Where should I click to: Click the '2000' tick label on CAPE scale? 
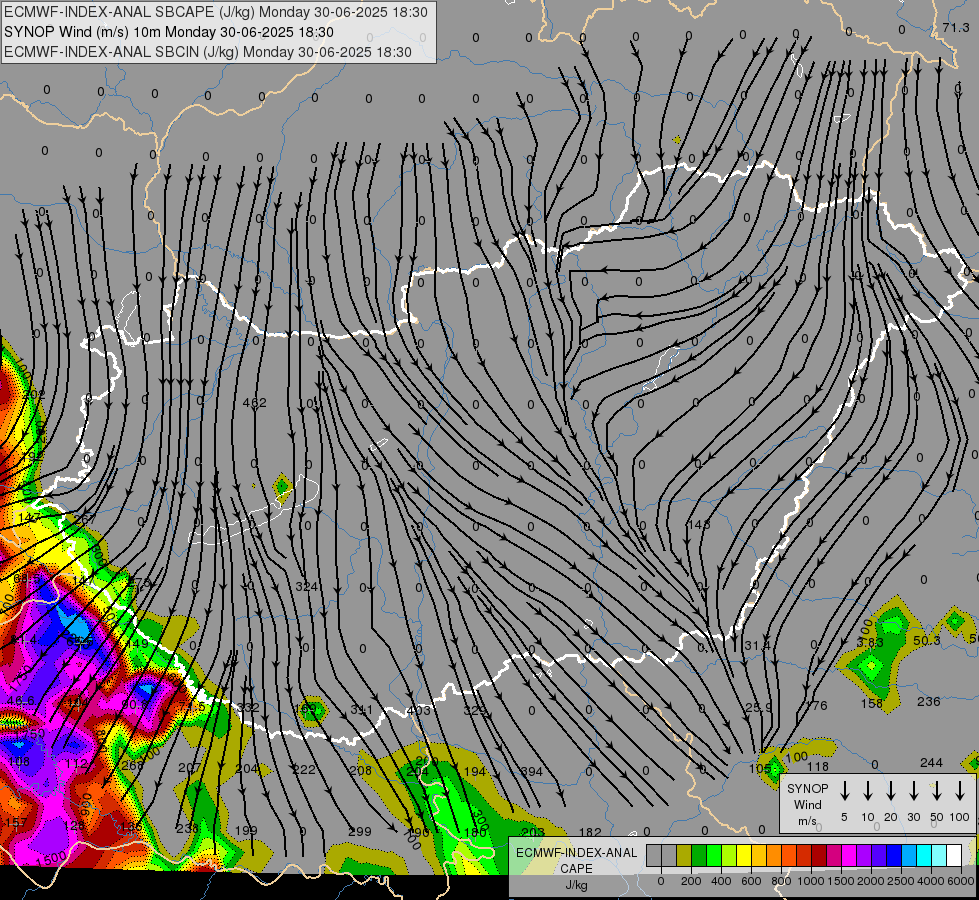click(870, 881)
